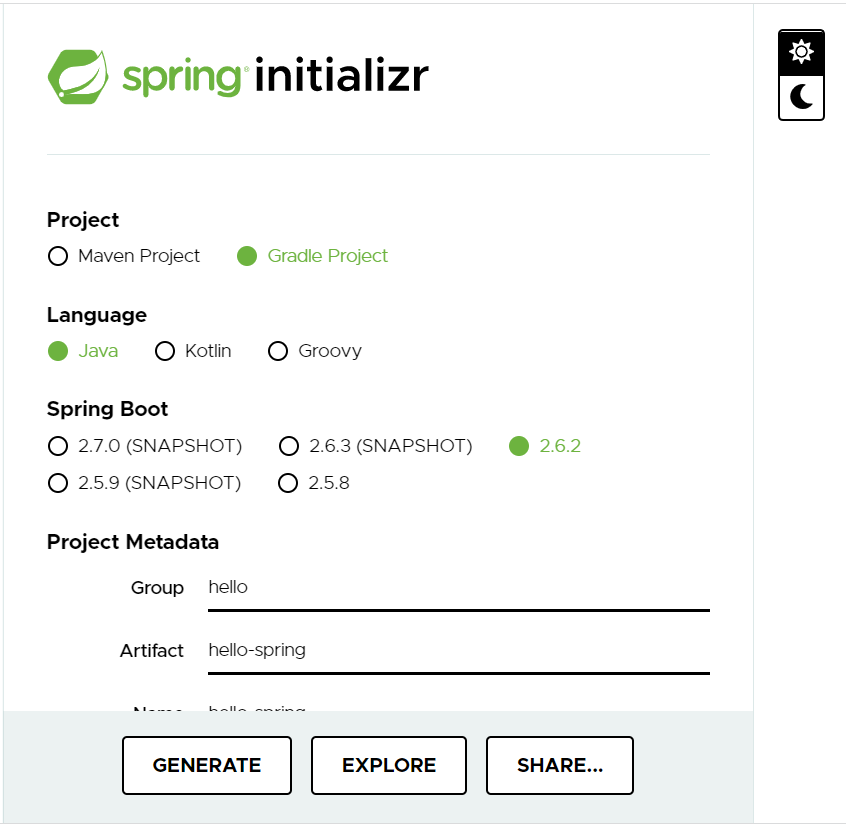The image size is (846, 830).
Task: Select Gradle Project radio button
Action: (x=247, y=257)
